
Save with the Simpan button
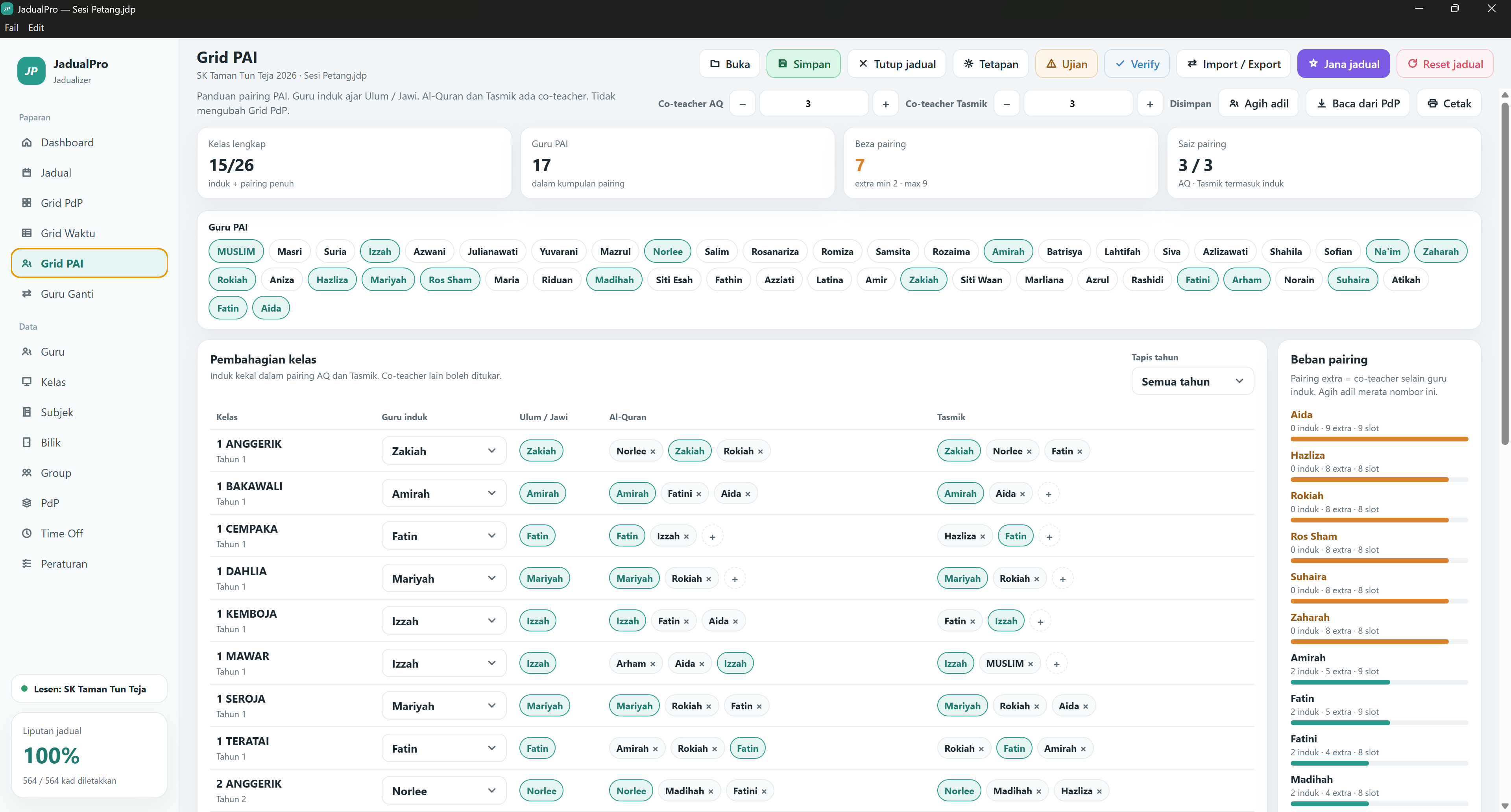[x=803, y=64]
